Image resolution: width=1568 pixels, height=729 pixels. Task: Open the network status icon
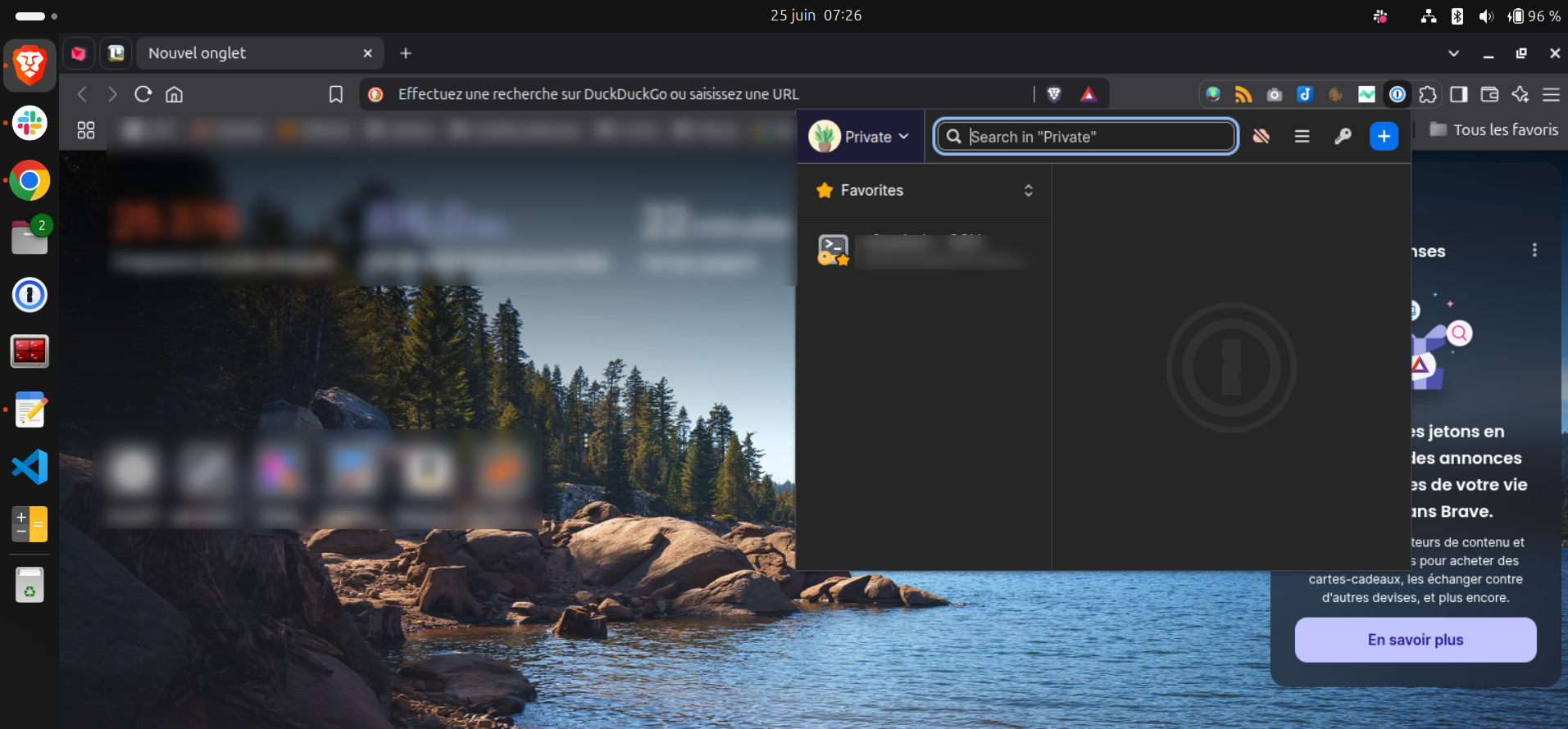click(1429, 16)
